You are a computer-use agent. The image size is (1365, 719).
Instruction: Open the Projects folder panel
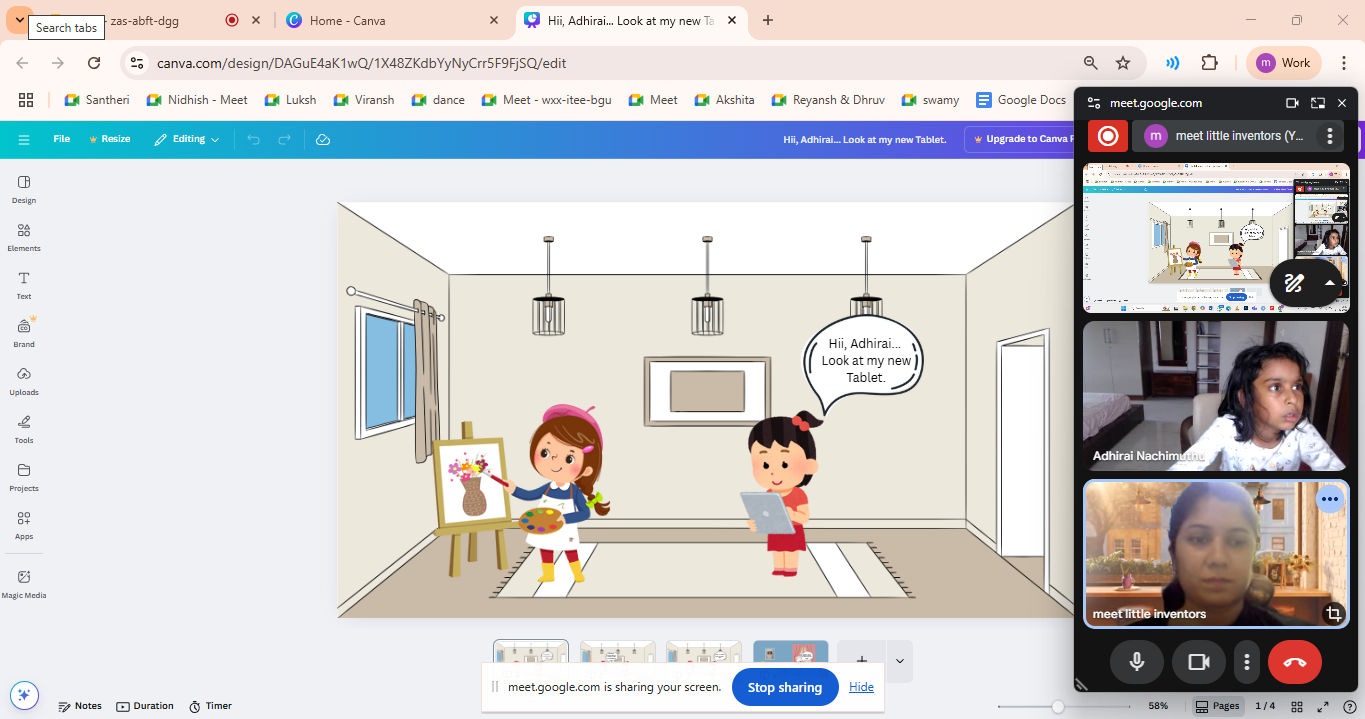24,476
